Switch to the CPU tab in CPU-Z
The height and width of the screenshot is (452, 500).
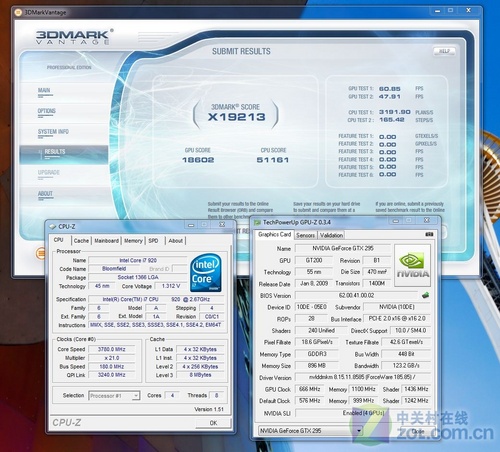(59, 240)
